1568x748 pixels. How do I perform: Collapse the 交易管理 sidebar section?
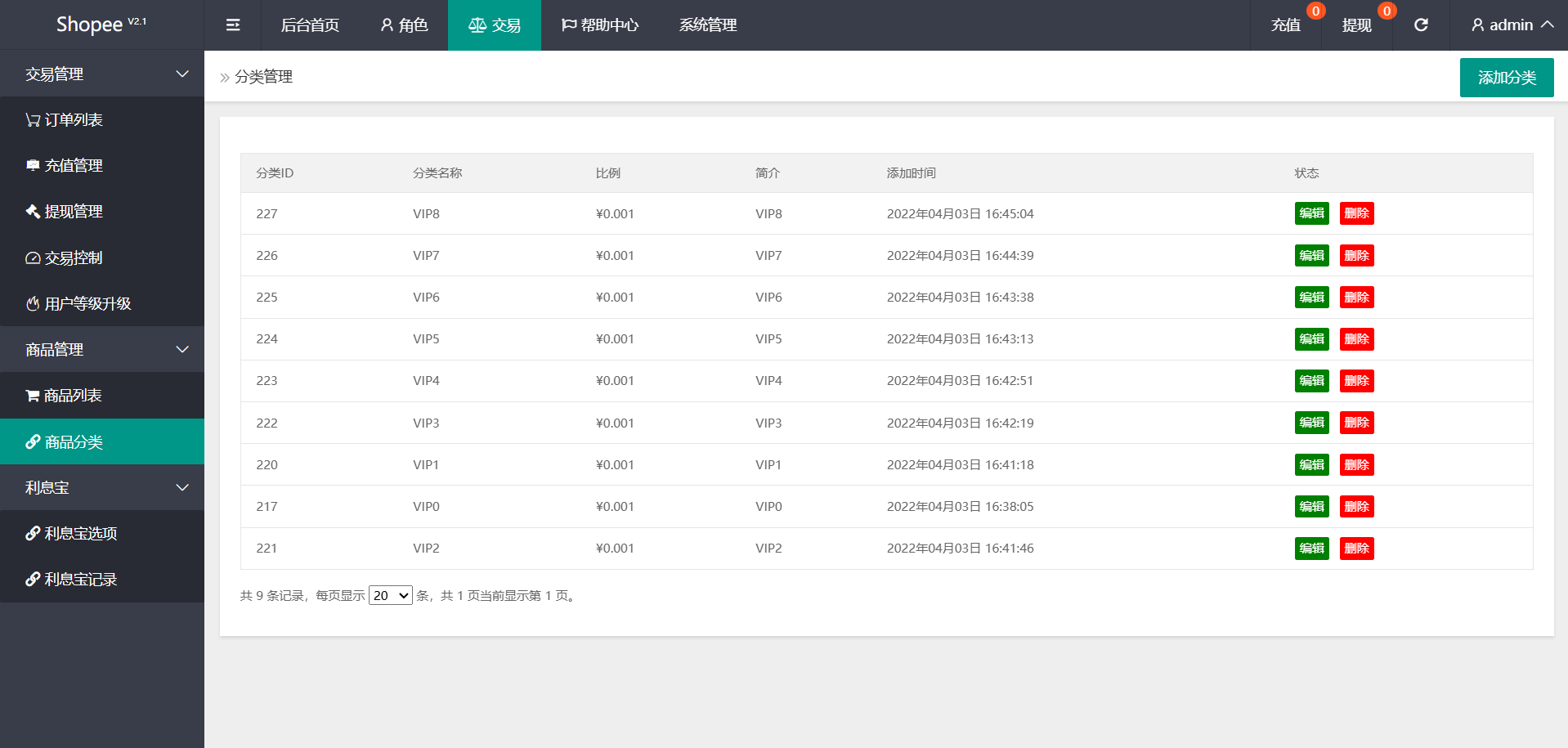coord(102,74)
